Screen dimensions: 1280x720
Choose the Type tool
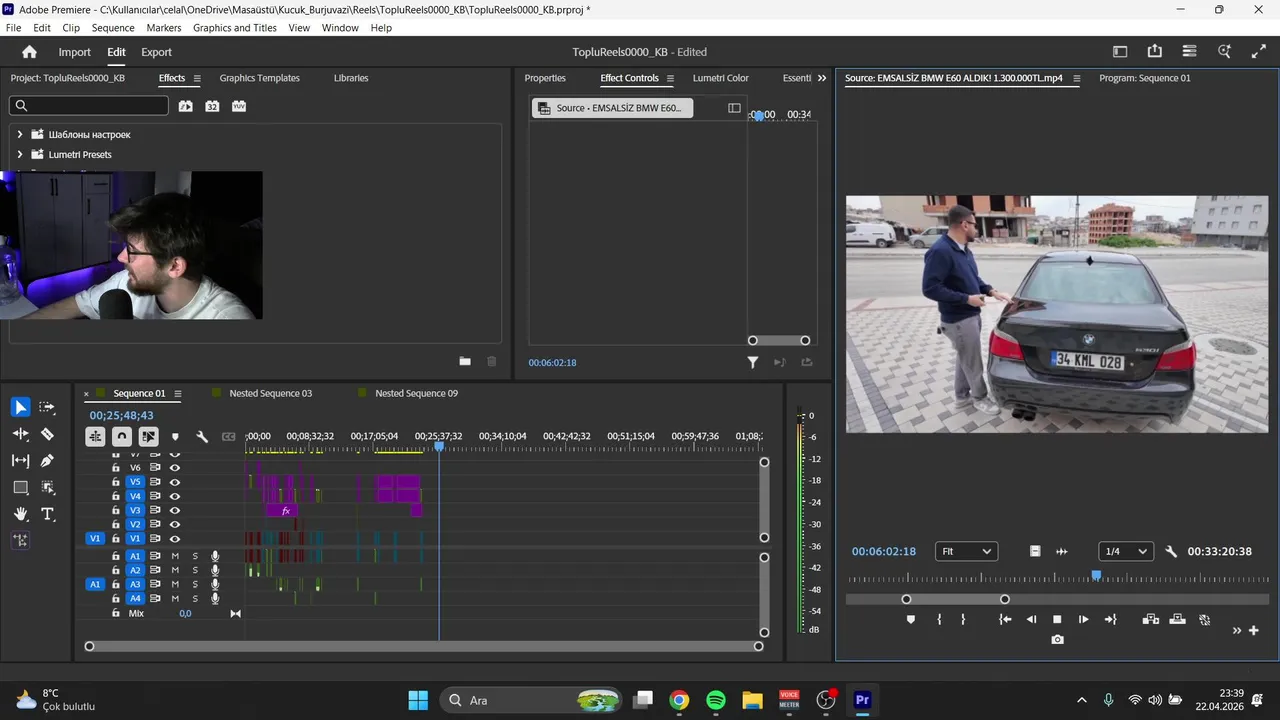coord(47,514)
